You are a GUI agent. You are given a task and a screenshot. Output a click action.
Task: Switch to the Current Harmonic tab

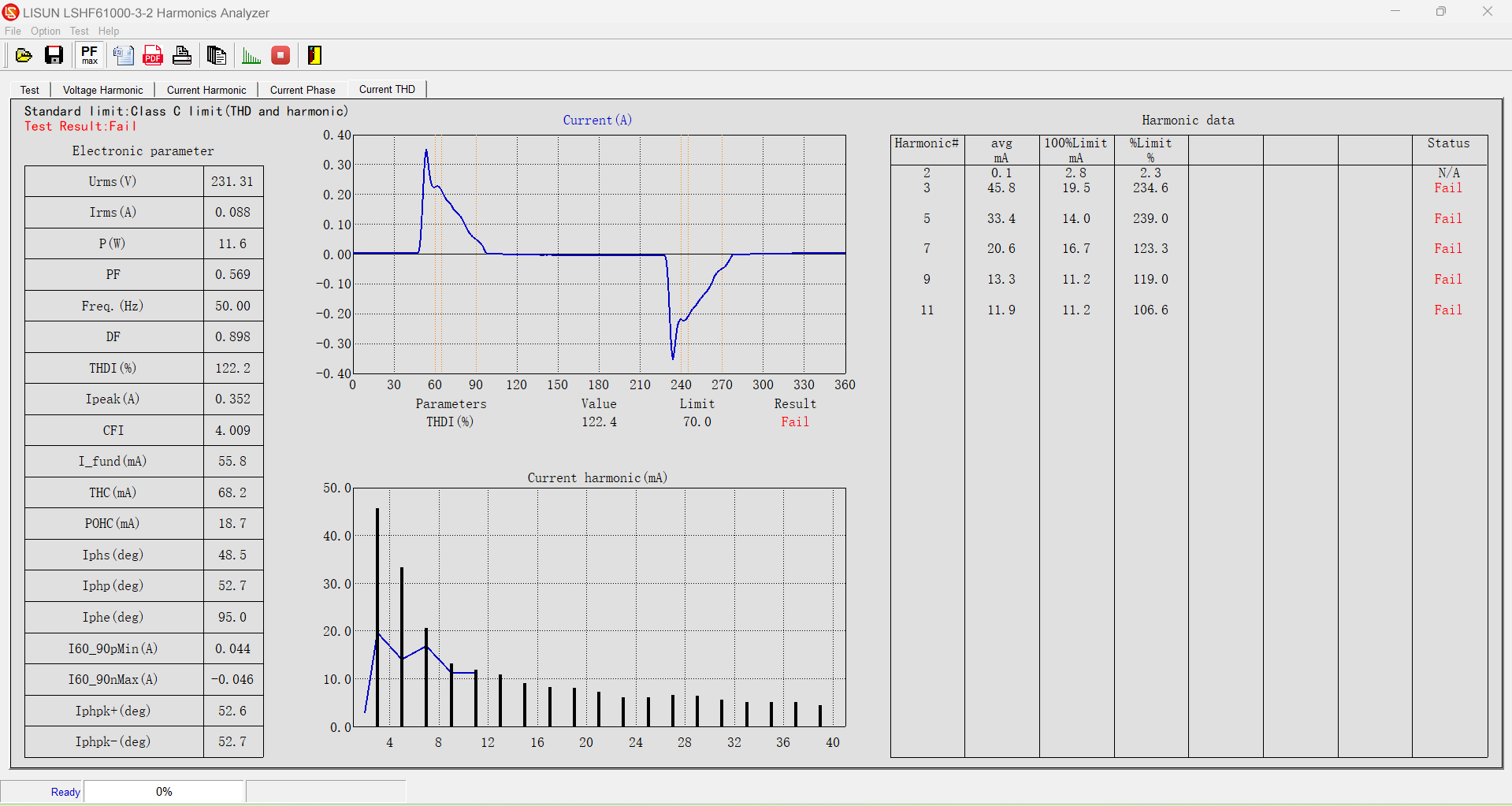206,90
